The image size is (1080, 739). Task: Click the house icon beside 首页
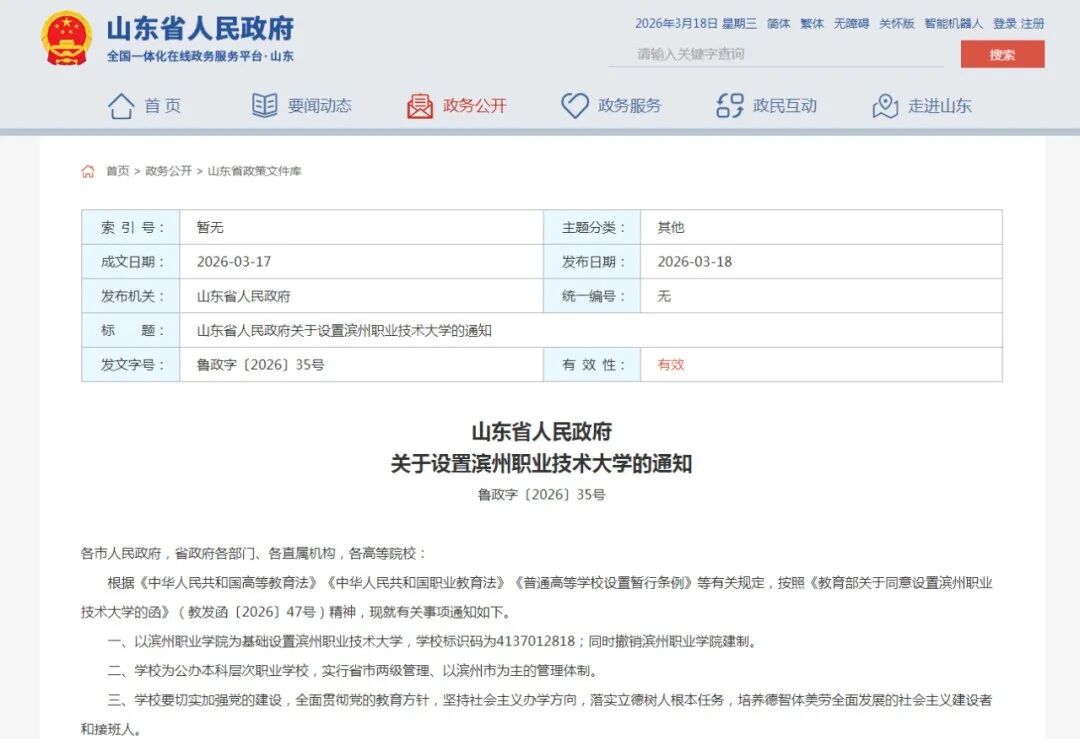click(x=121, y=106)
